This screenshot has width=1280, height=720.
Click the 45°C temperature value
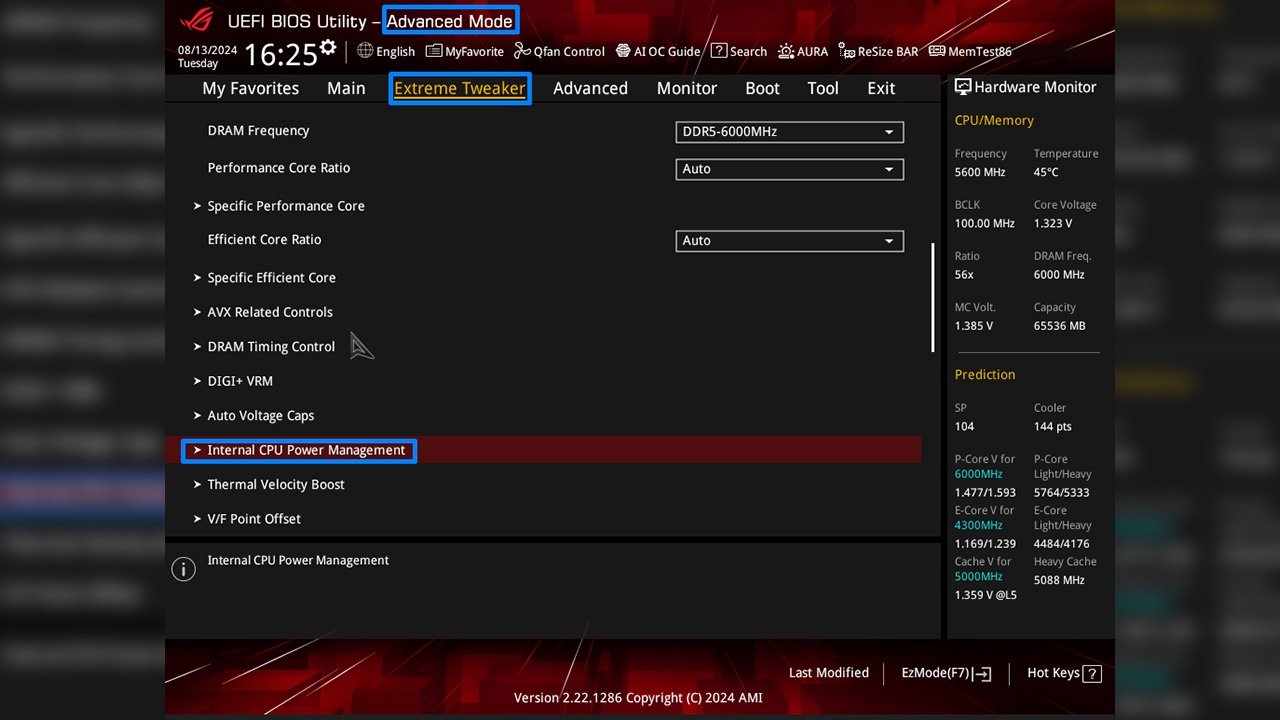(1046, 172)
